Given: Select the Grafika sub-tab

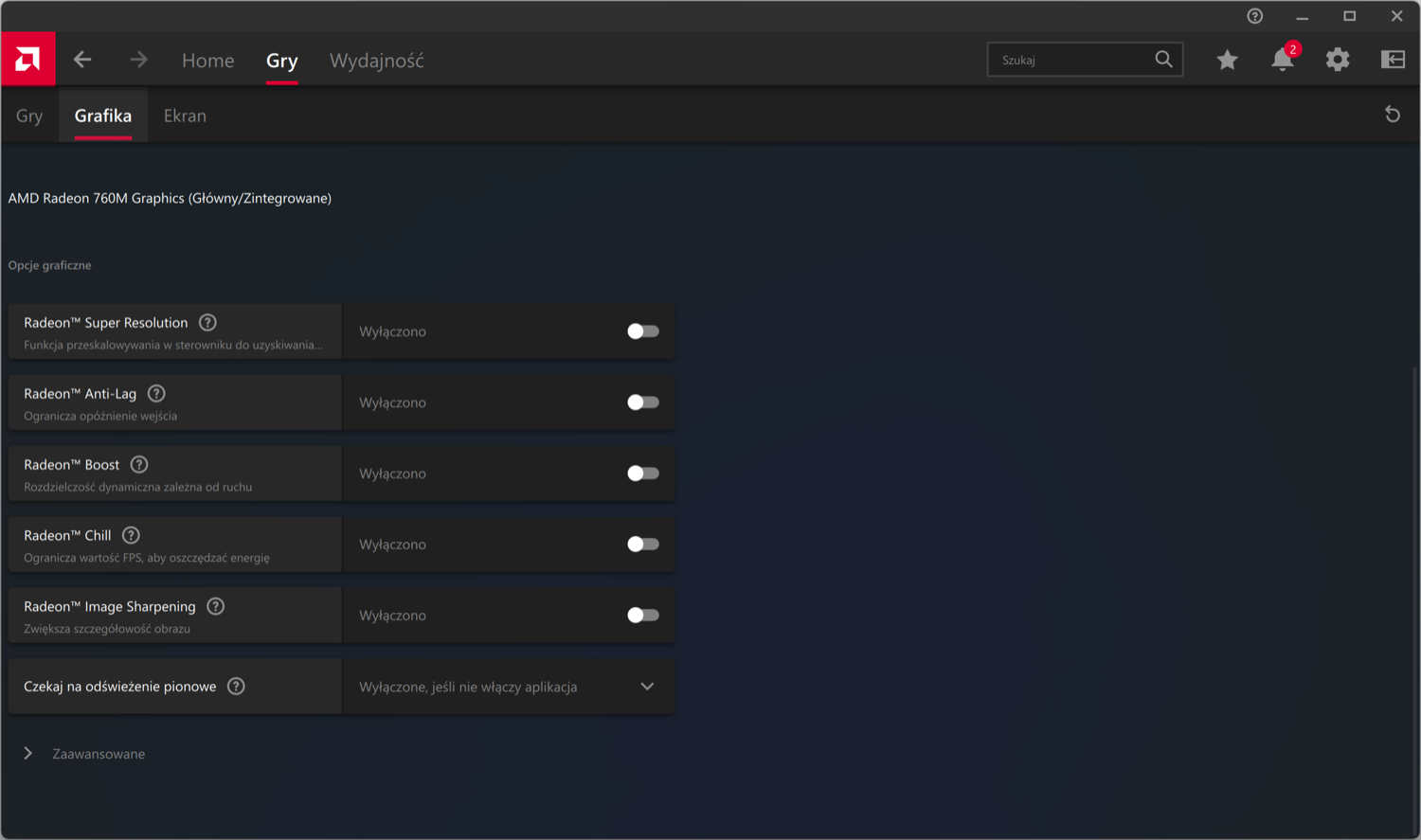Looking at the screenshot, I should 103,116.
